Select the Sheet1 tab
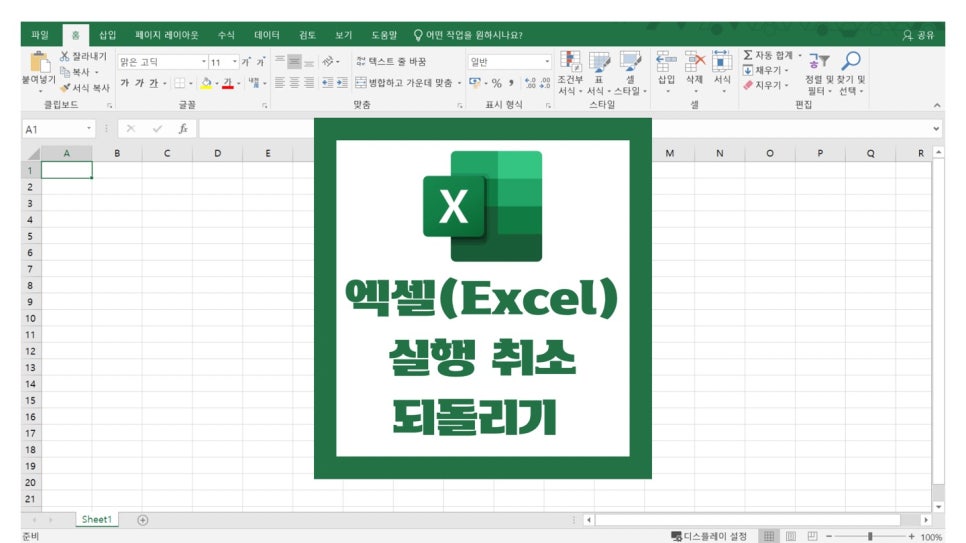Screen dimensions: 966x543 tap(97, 520)
